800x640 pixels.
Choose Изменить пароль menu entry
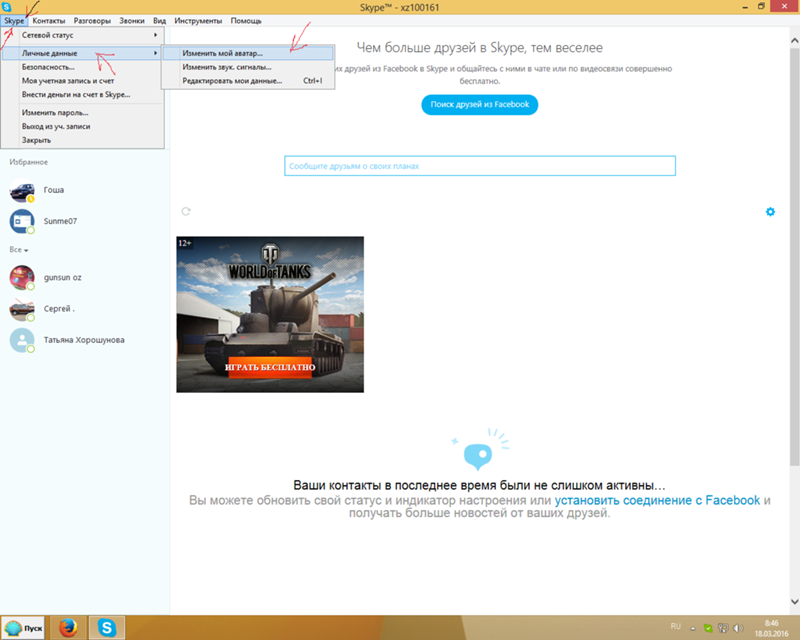[83, 112]
